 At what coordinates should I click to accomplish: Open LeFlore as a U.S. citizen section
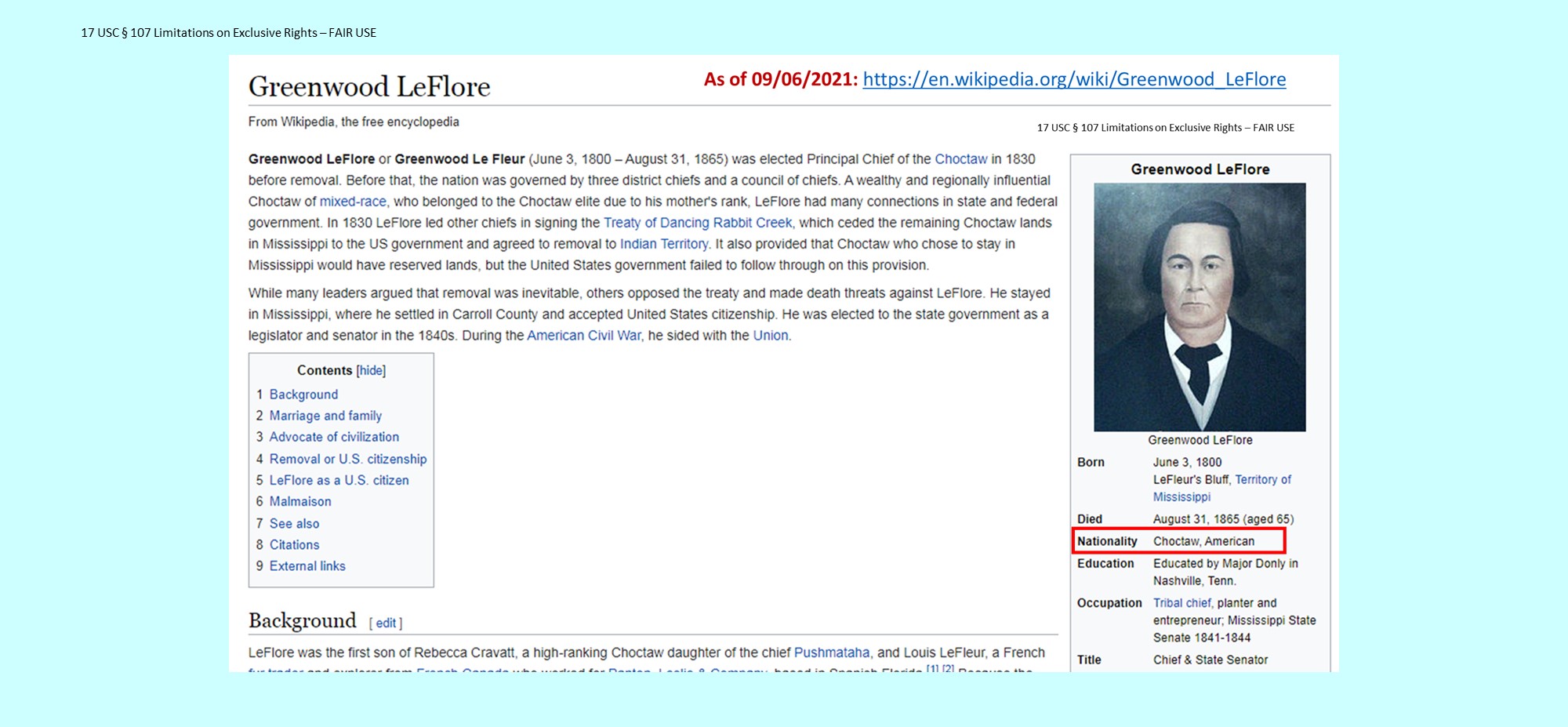[339, 480]
